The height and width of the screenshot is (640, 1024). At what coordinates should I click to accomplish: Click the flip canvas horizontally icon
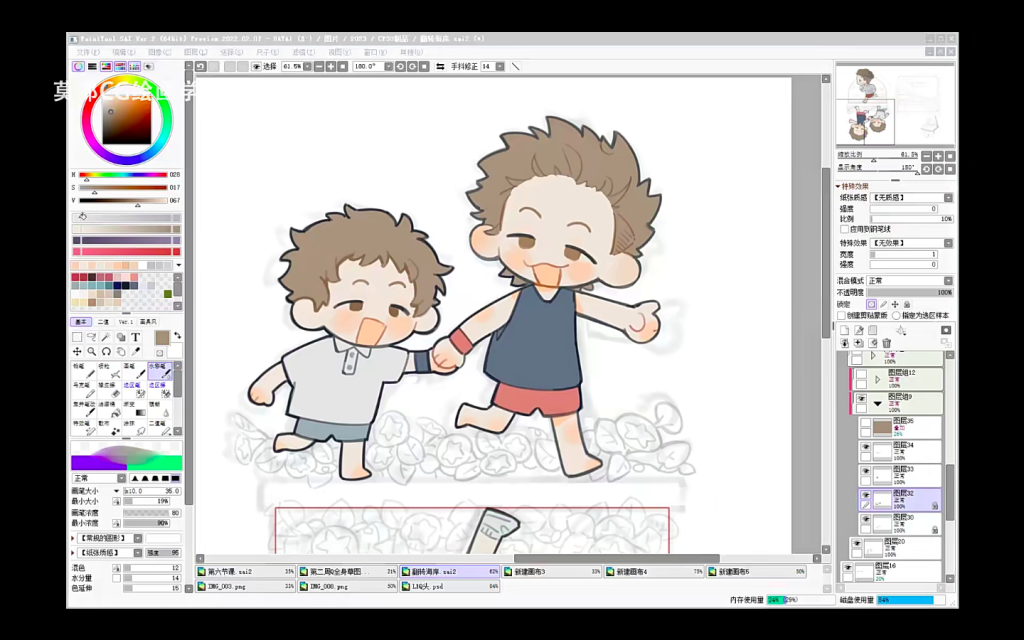tap(440, 67)
